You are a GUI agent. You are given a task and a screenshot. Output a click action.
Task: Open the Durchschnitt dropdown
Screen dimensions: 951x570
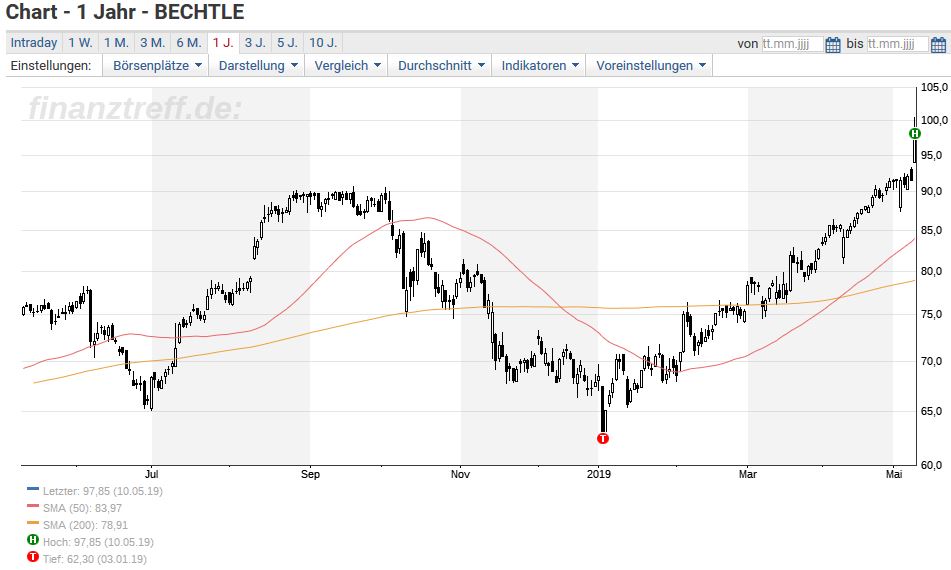[441, 65]
